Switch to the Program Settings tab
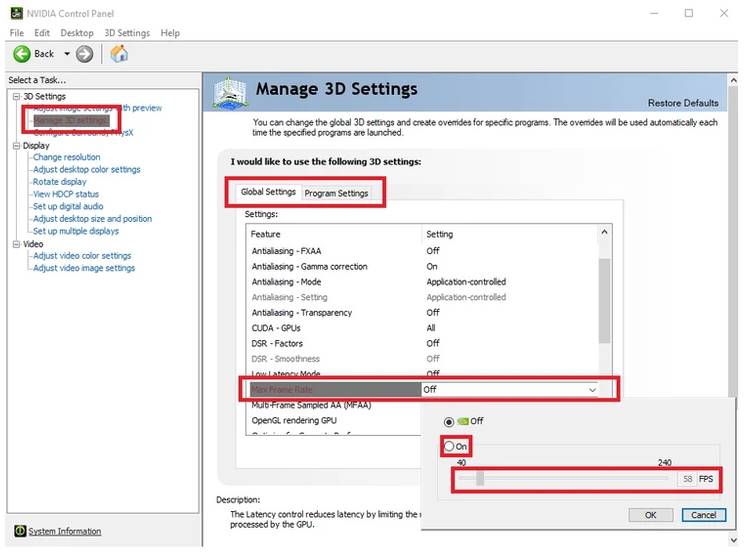 tap(336, 193)
